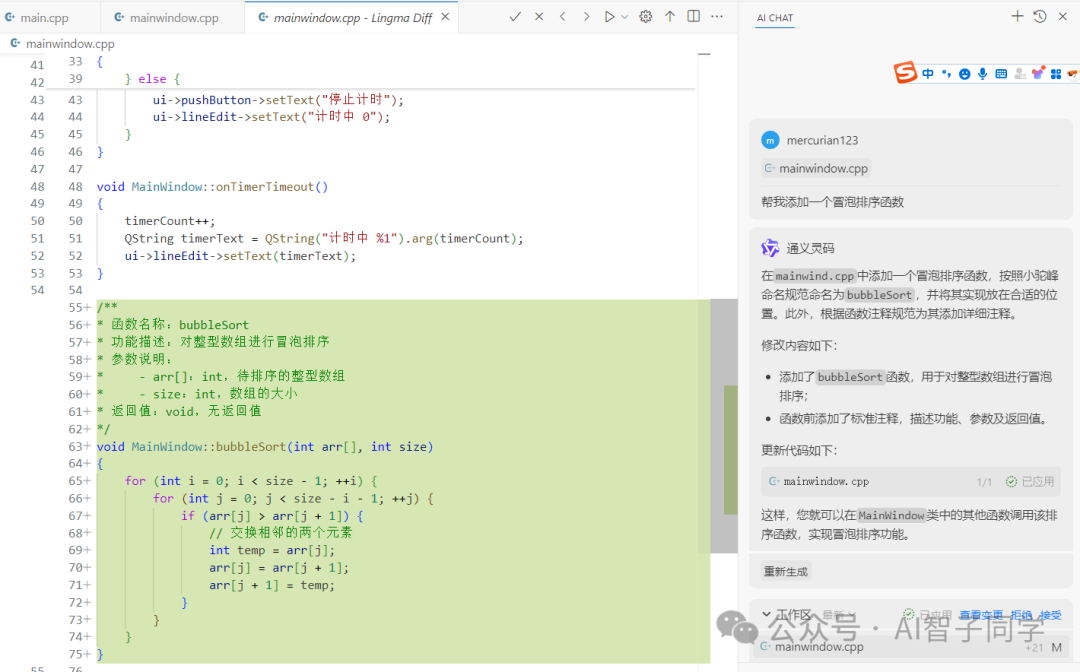Select the AI CHAT panel tab

(x=775, y=18)
